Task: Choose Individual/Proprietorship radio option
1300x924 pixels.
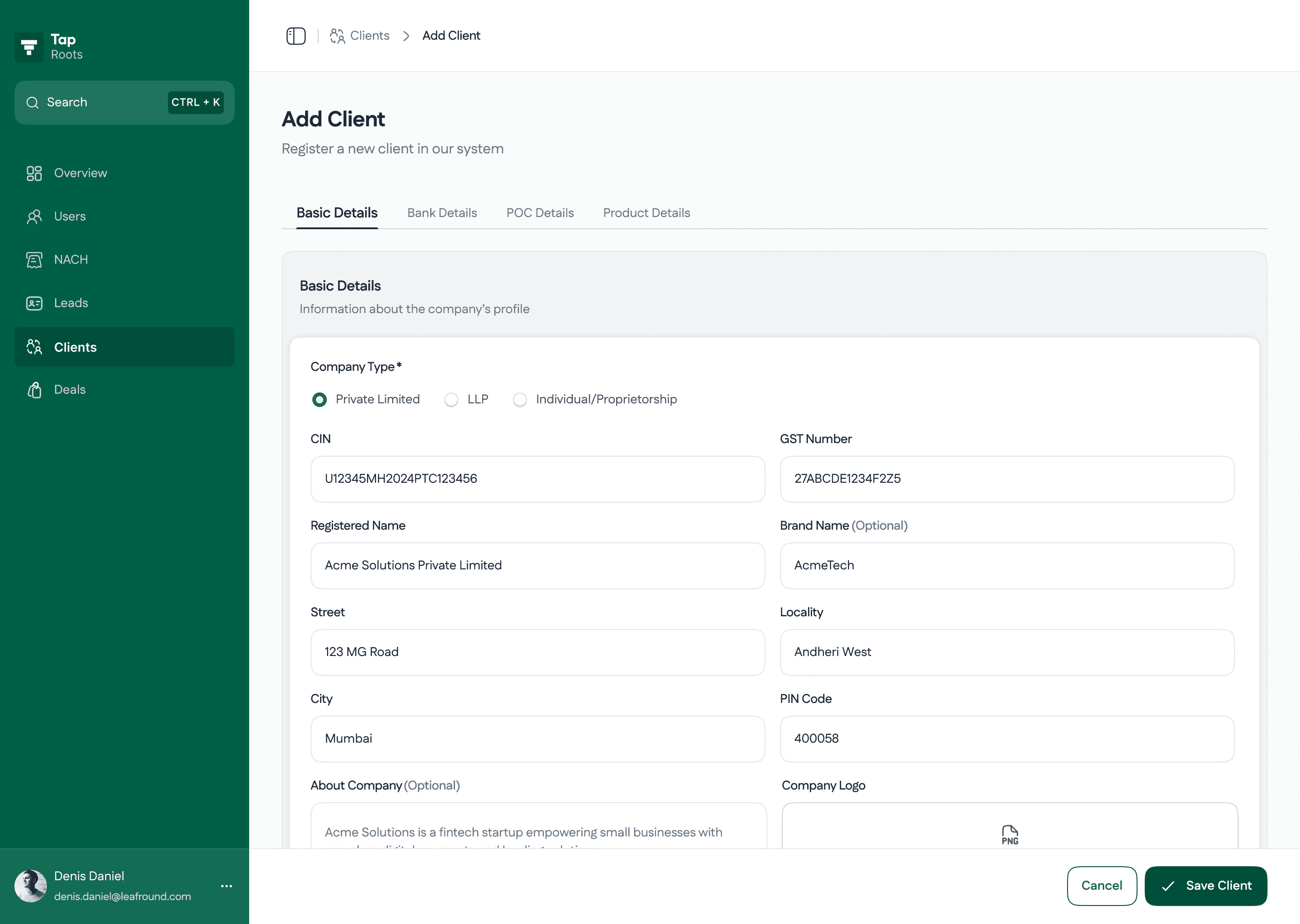Action: click(x=520, y=399)
